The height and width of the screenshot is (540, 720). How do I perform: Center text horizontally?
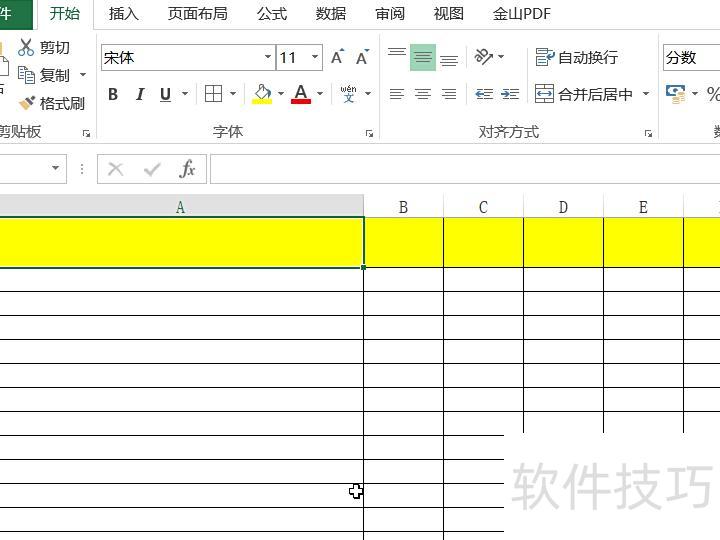(x=423, y=94)
